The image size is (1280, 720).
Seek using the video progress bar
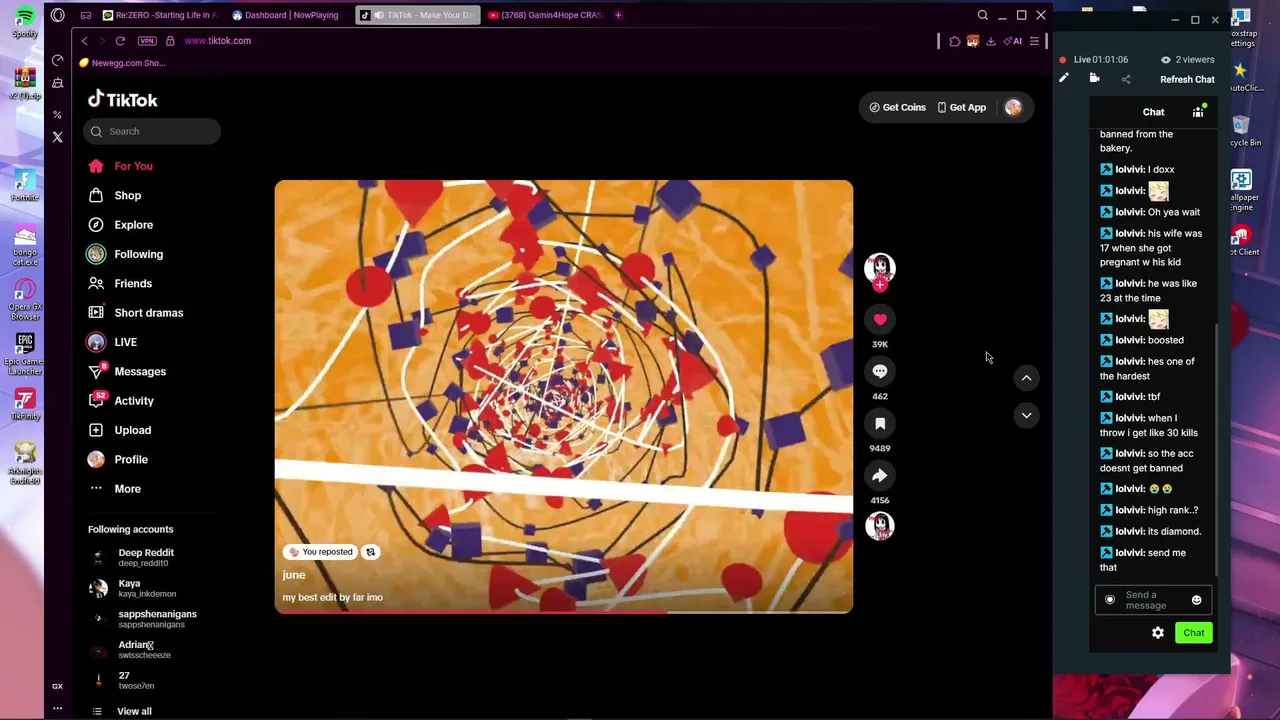[x=564, y=612]
